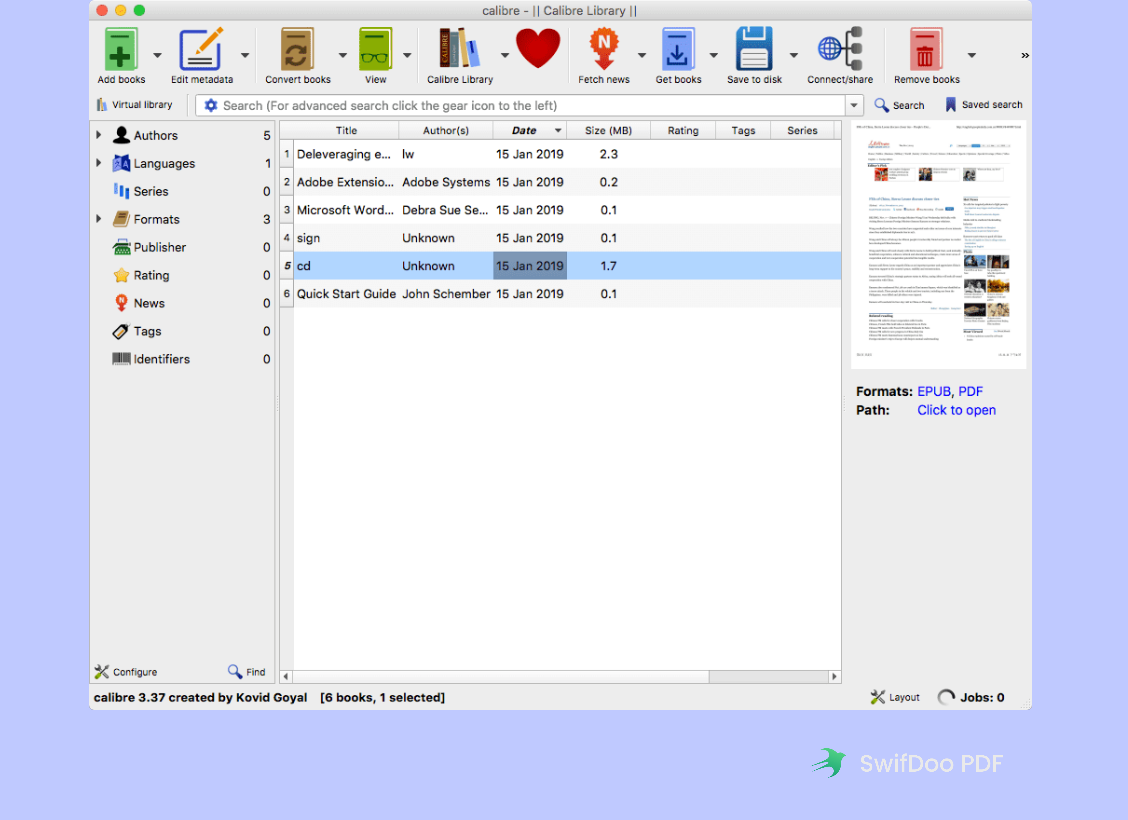
Task: Open the Get books dropdown arrow
Action: point(713,55)
